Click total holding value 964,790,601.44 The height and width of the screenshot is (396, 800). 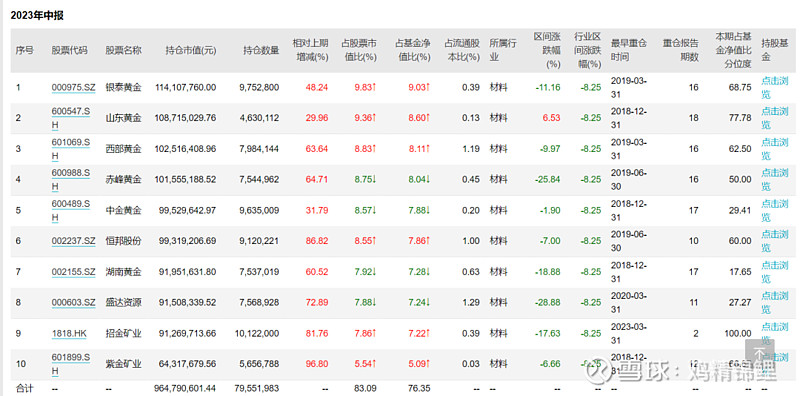pos(185,388)
